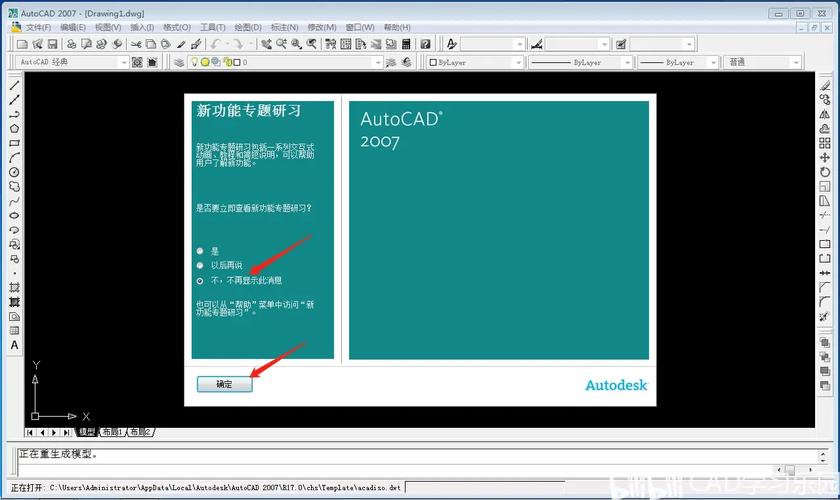Viewport: 840px width, 500px height.
Task: Select the Circle draw tool
Action: [14, 172]
